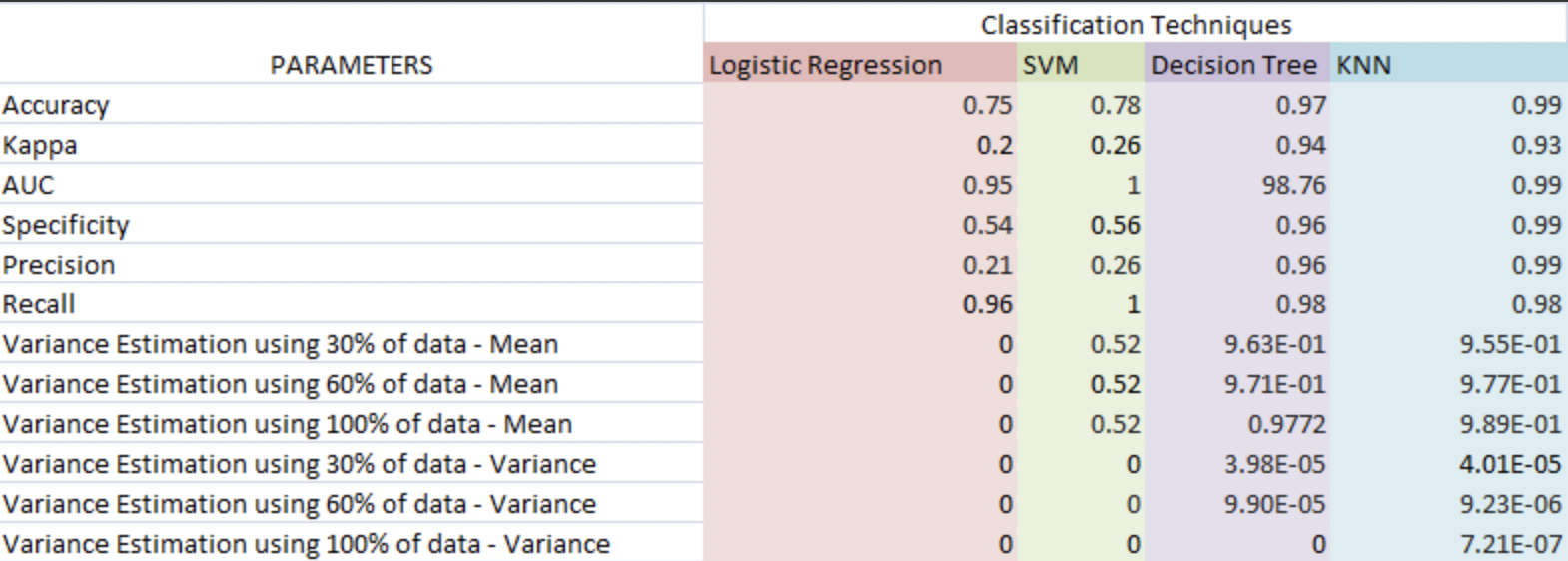Click Logistic Regression Kappa value 0.2
Image resolution: width=1568 pixels, height=561 pixels.
tap(860, 145)
